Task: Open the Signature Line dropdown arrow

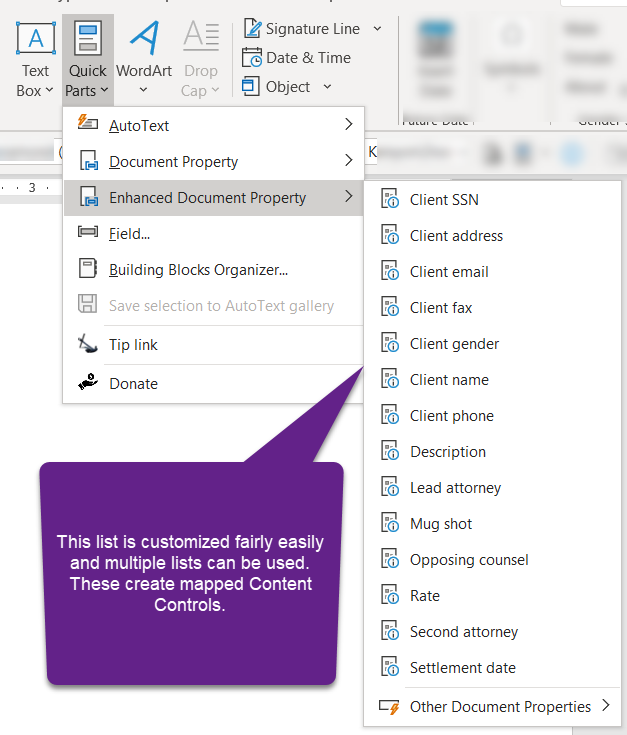Action: [x=377, y=29]
